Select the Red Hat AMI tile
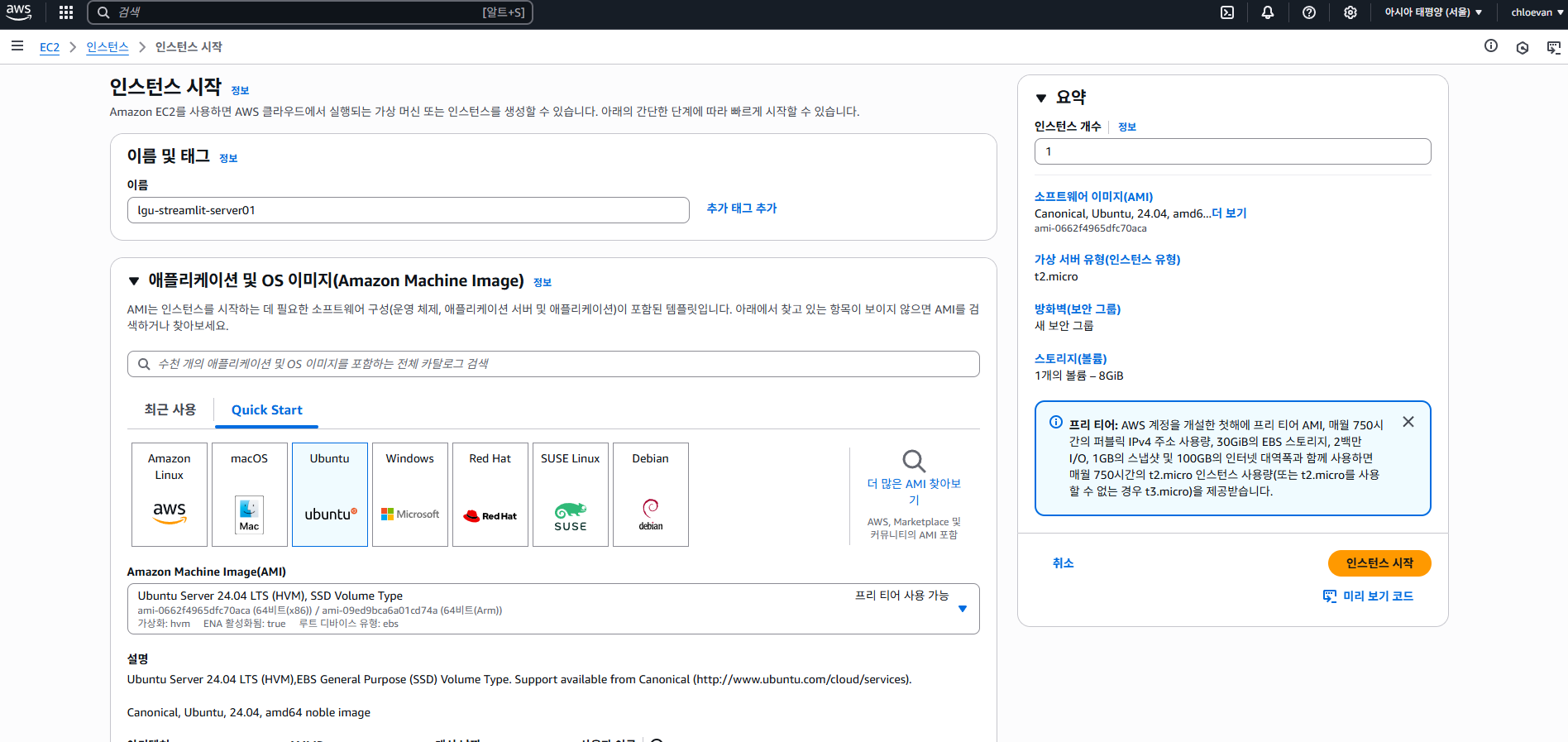This screenshot has width=1568, height=742. (x=490, y=495)
